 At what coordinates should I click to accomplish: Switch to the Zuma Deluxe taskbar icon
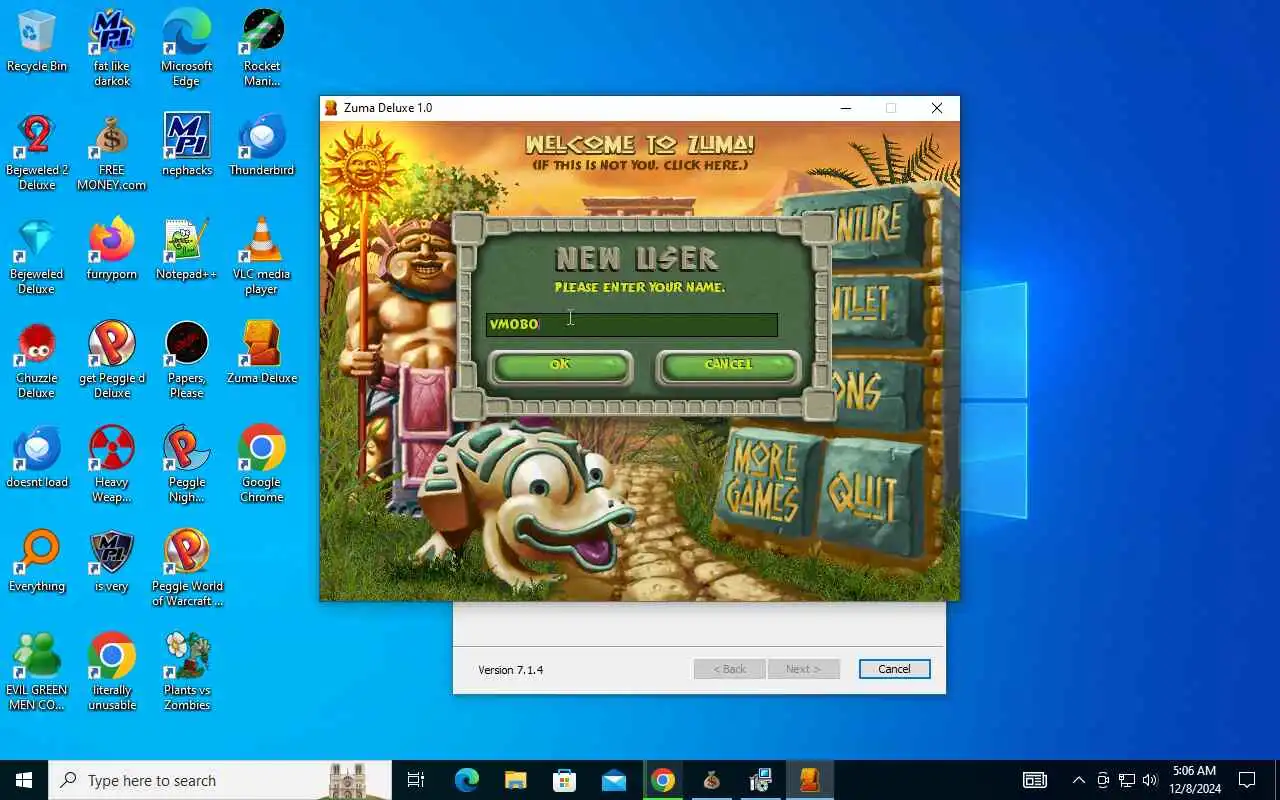810,780
